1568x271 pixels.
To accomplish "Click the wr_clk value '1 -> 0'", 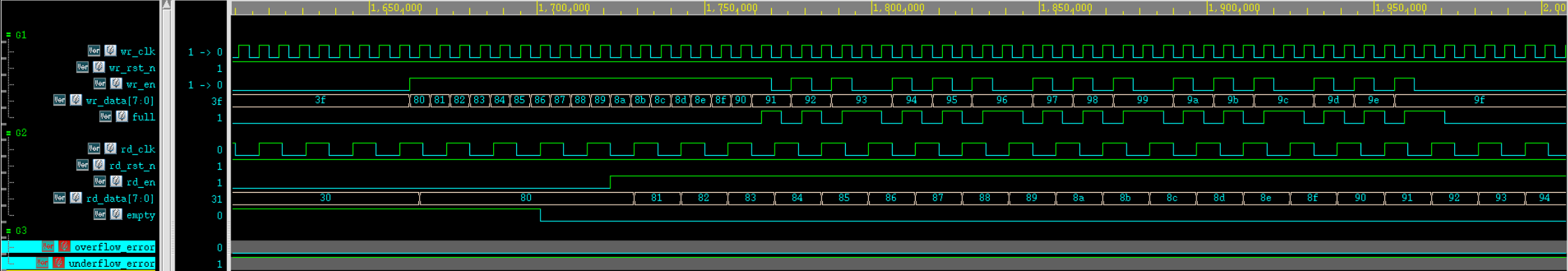I will tap(205, 52).
